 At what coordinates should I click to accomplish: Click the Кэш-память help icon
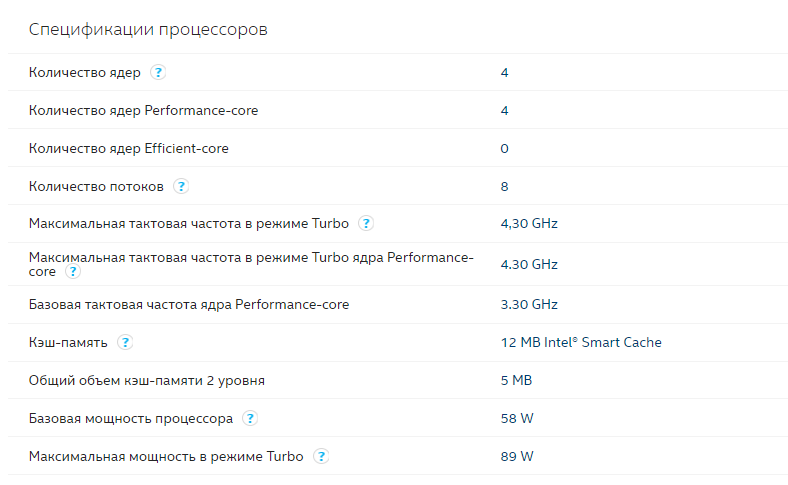(125, 342)
